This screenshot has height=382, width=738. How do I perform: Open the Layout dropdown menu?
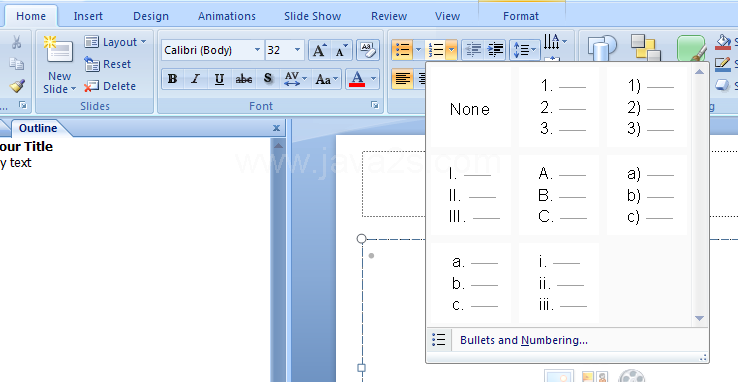115,42
